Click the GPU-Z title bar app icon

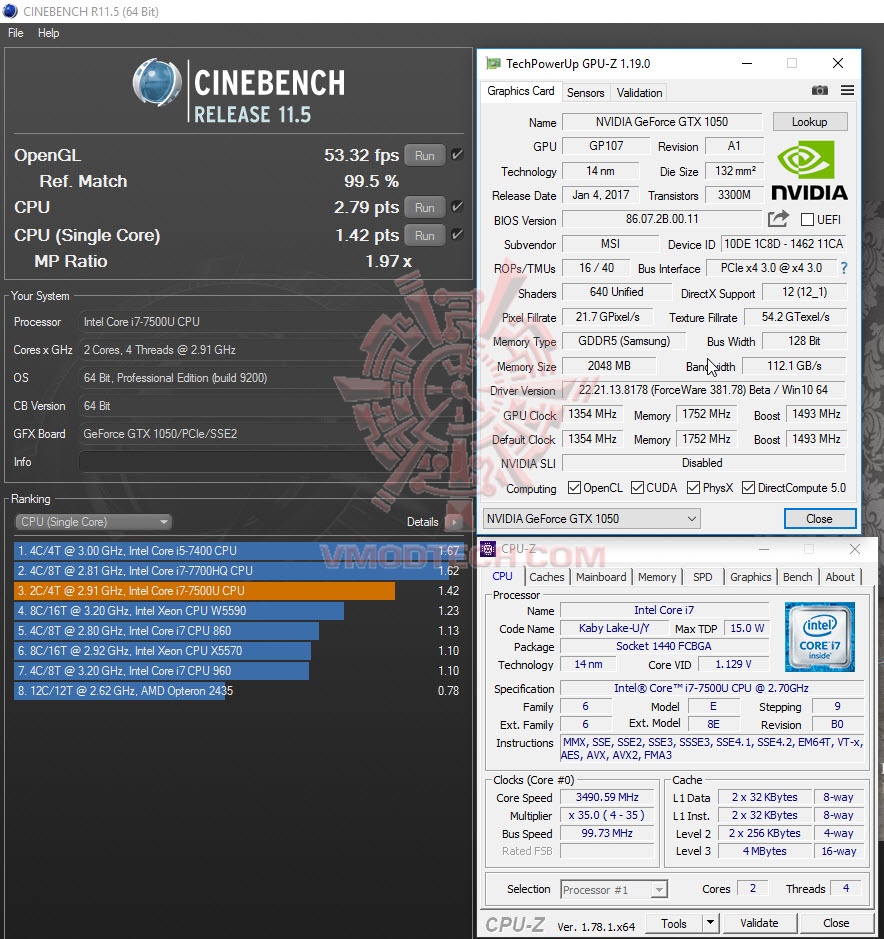coord(494,63)
